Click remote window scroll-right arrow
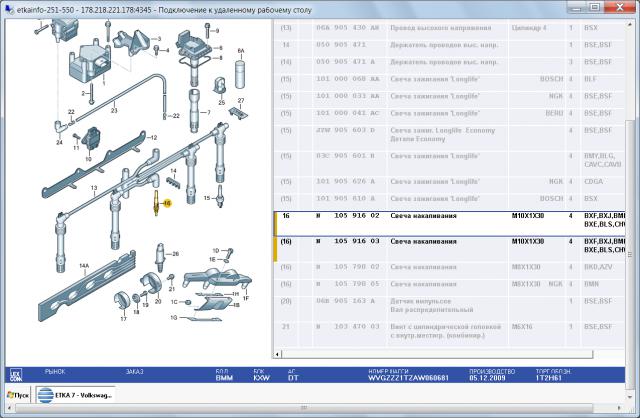The width and height of the screenshot is (640, 418). pos(620,408)
